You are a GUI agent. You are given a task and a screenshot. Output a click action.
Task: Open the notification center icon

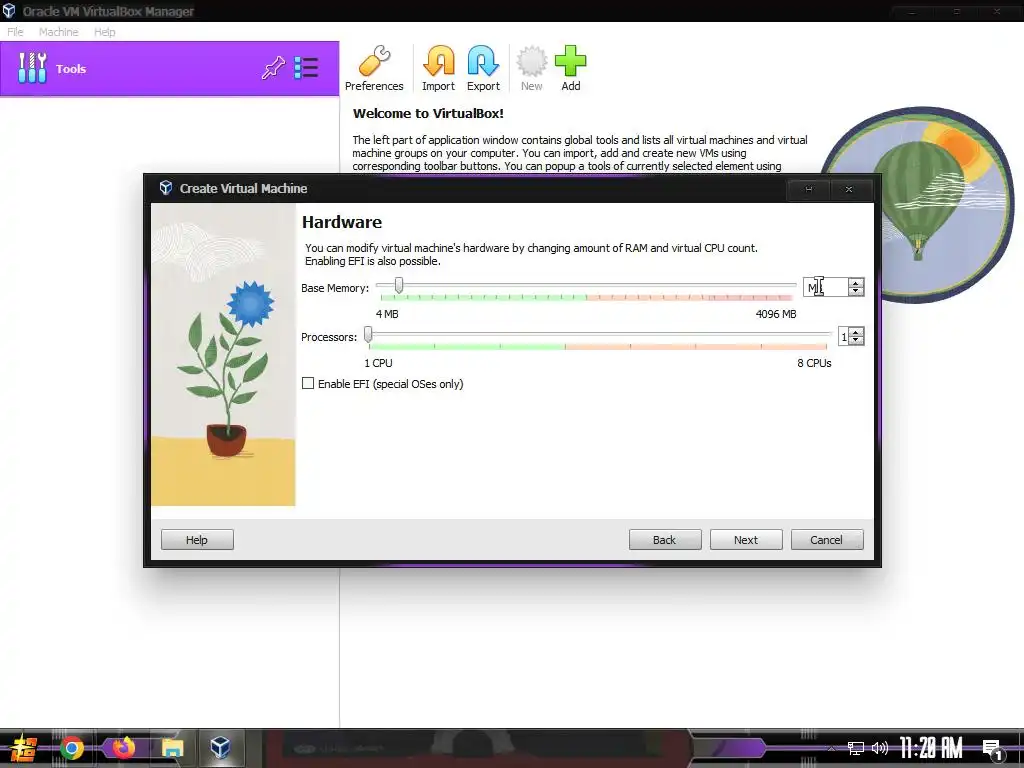pos(992,749)
